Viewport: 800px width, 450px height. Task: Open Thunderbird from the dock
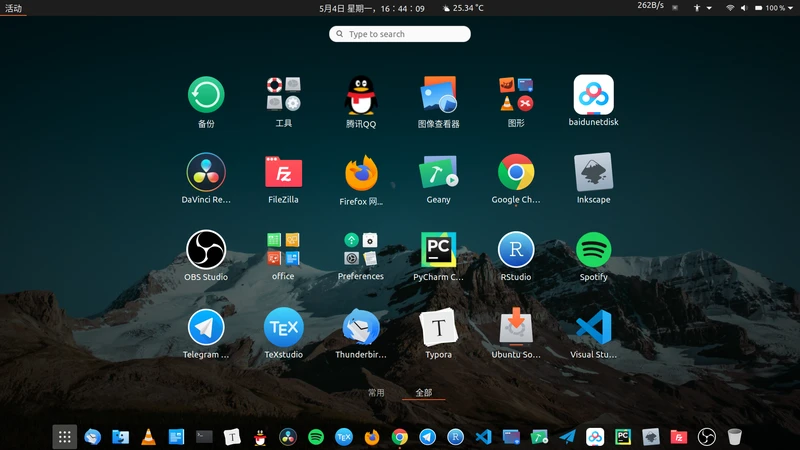pyautogui.click(x=92, y=437)
